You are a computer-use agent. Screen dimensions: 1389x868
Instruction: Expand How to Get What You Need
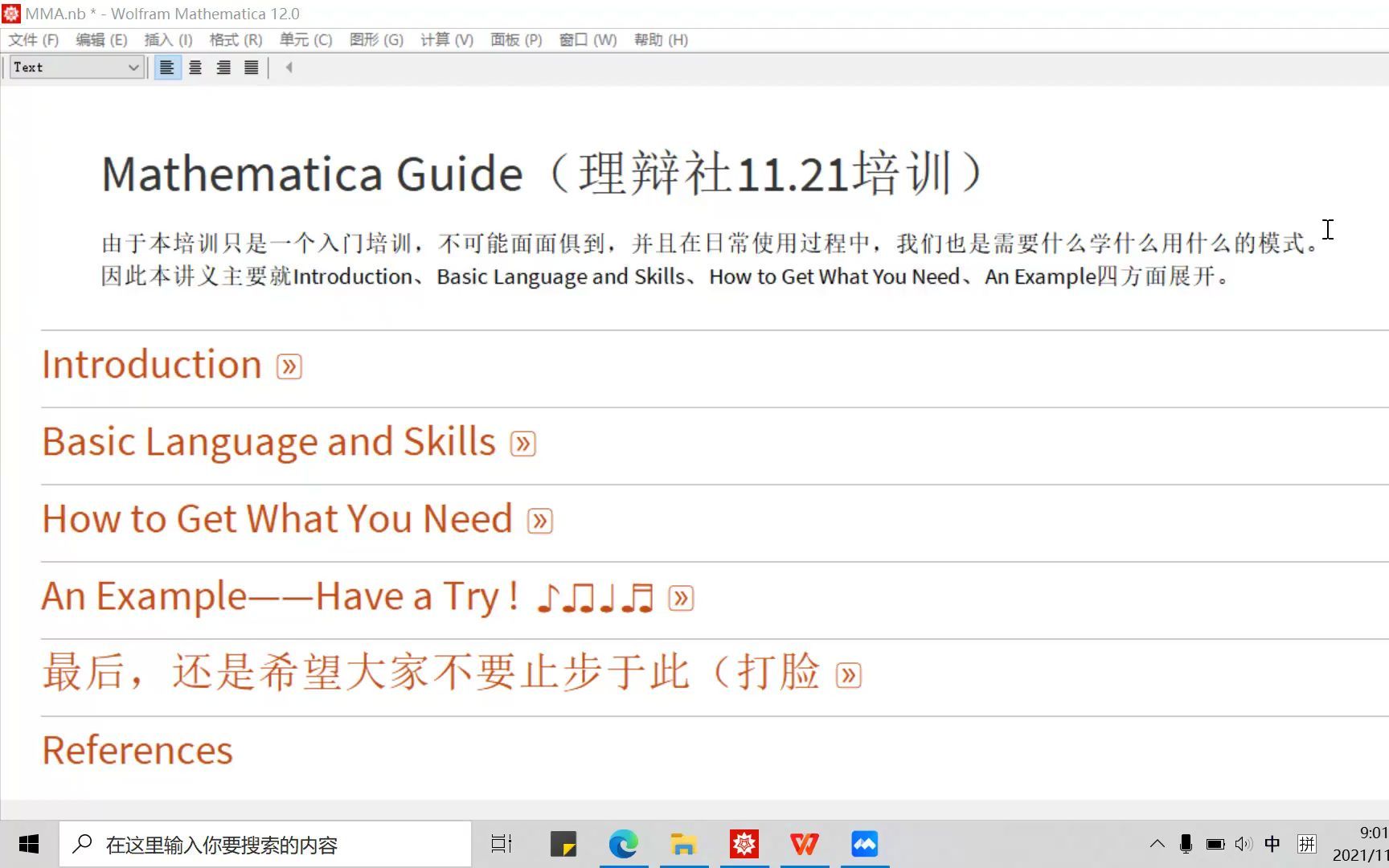click(540, 521)
